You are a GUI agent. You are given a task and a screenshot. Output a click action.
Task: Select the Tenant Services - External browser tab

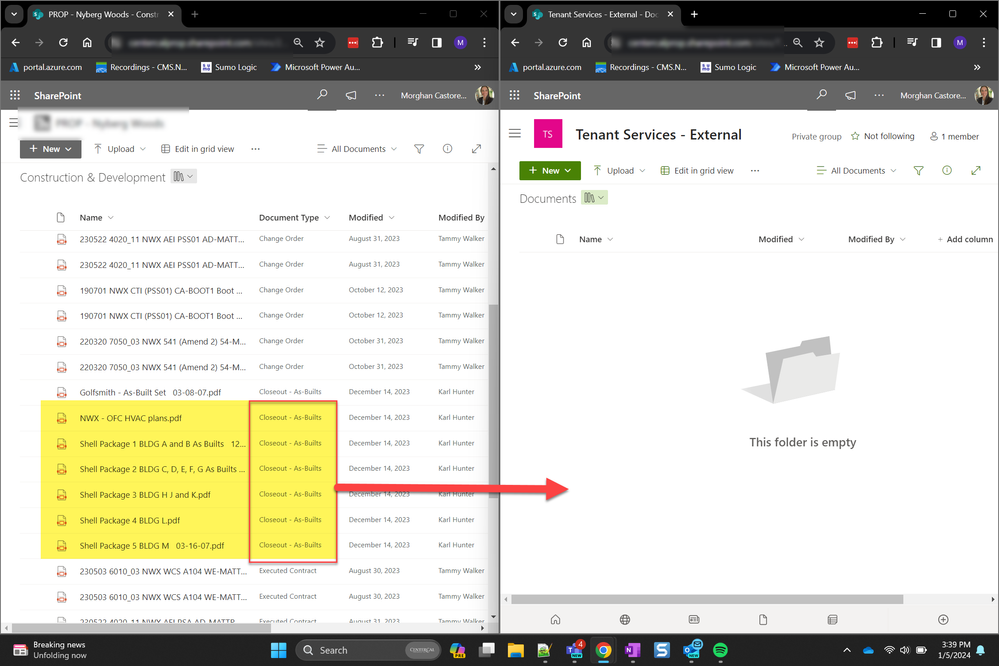[x=603, y=14]
